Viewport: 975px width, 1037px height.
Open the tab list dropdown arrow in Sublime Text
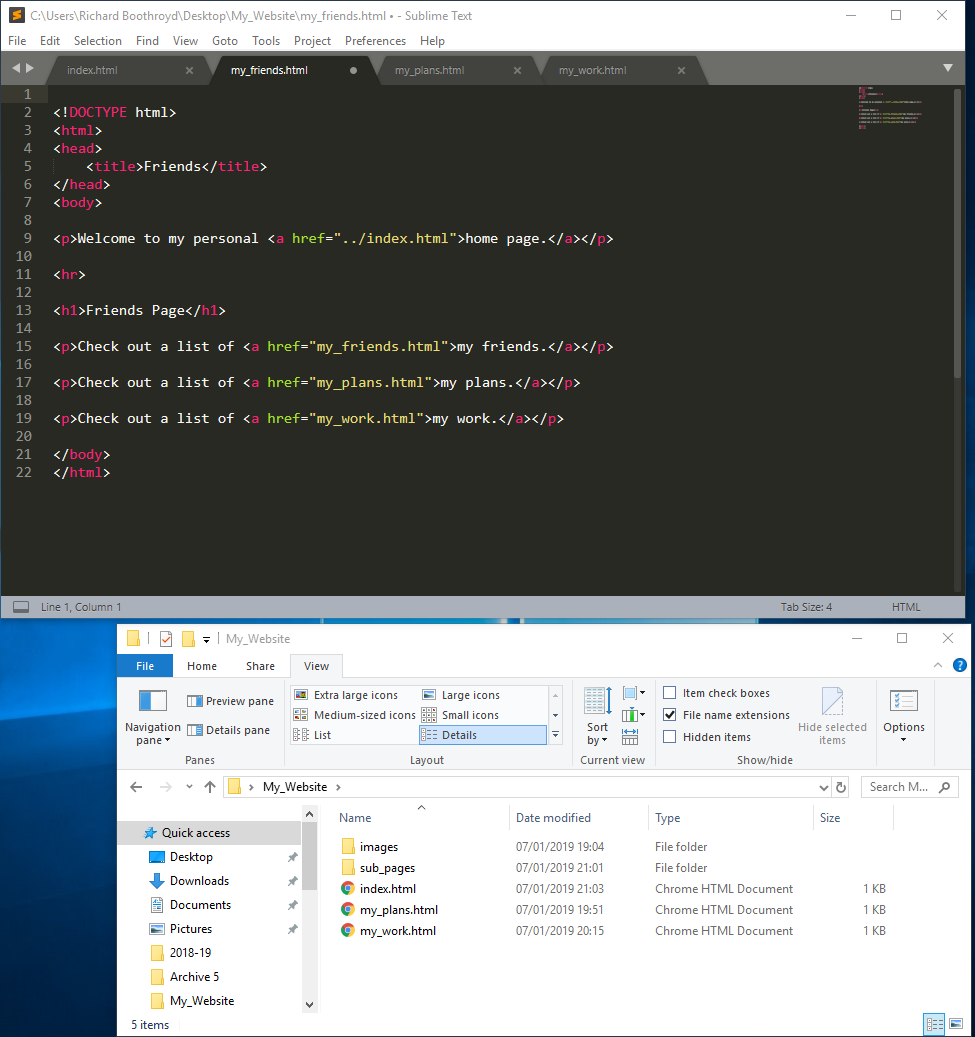948,68
